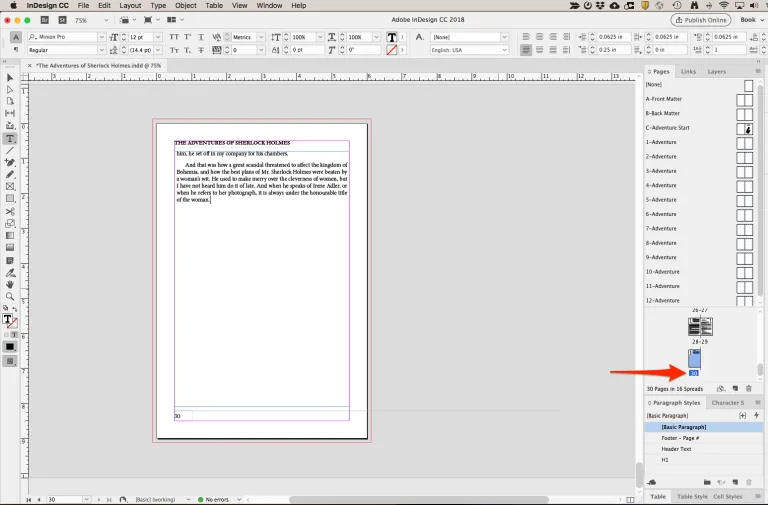The width and height of the screenshot is (768, 505).
Task: Toggle Character Formatting Controls A button
Action: (x=16, y=37)
